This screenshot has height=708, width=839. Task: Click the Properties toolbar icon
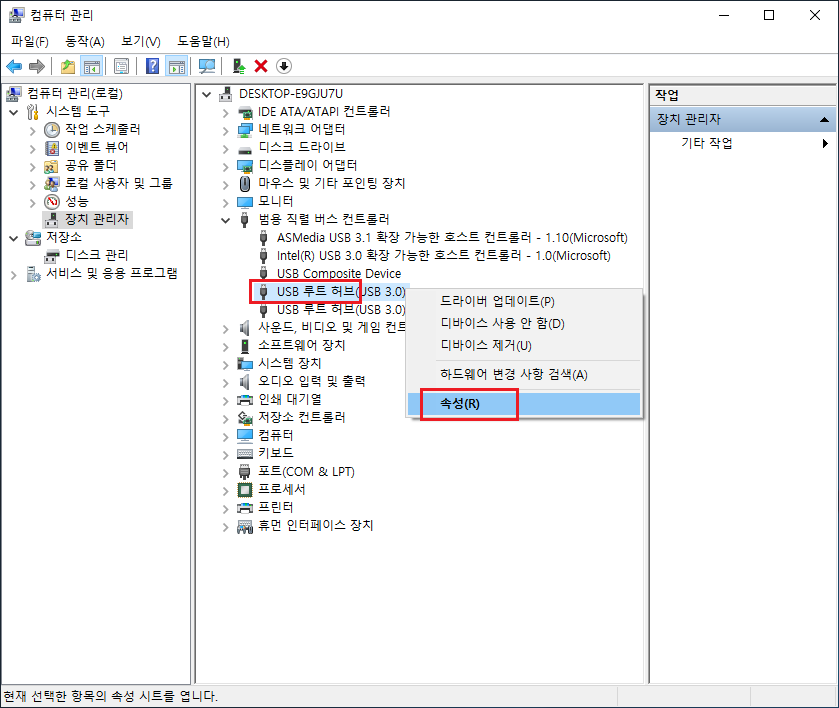tap(121, 66)
